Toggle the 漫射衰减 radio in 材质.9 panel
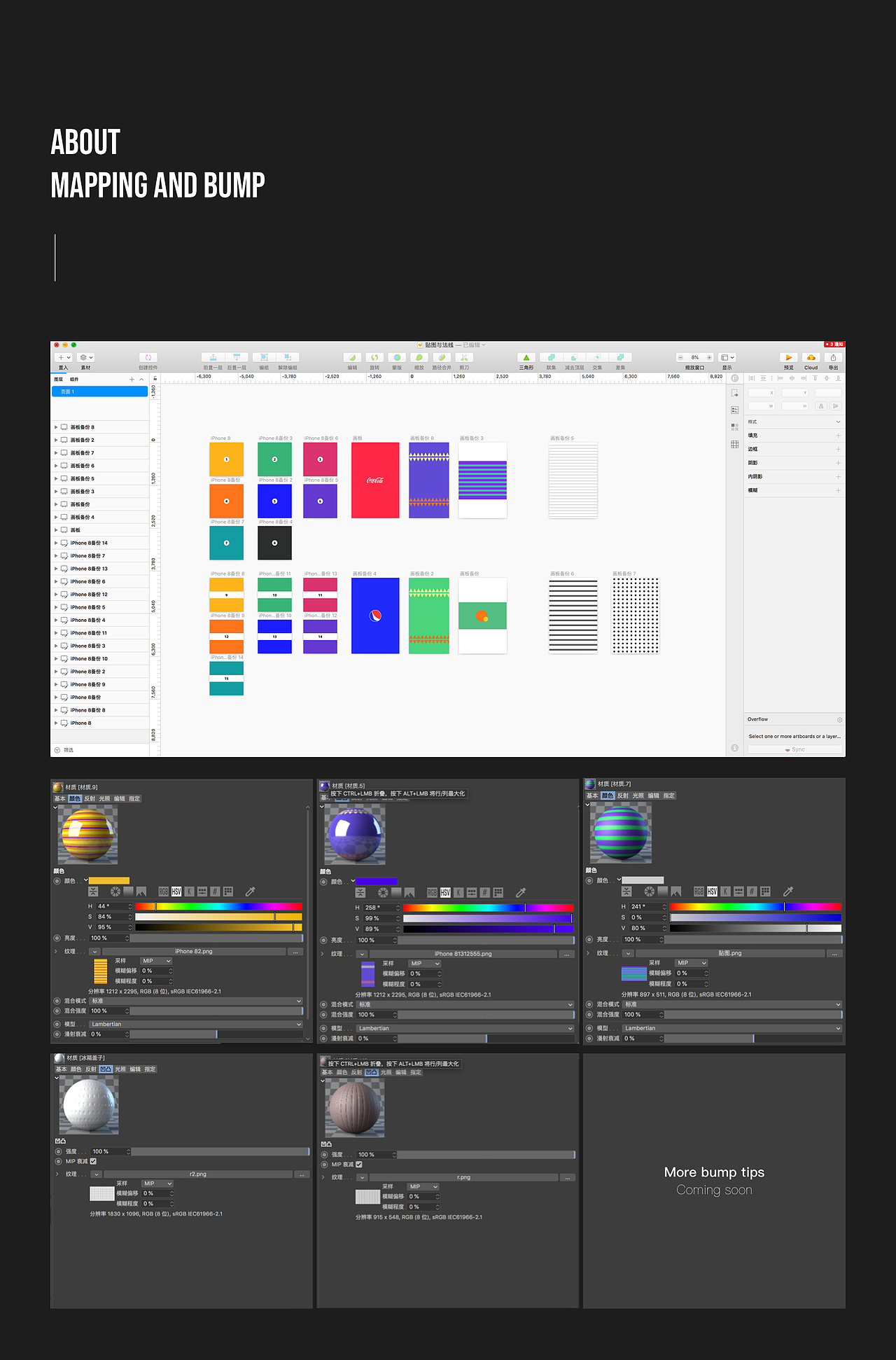This screenshot has width=896, height=1360. point(57,1034)
